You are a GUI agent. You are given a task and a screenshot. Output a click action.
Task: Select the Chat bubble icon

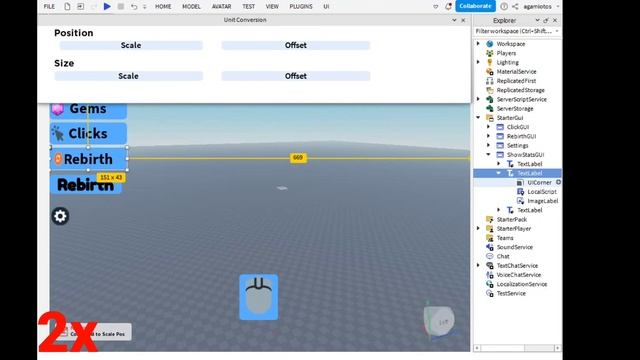[x=489, y=256]
